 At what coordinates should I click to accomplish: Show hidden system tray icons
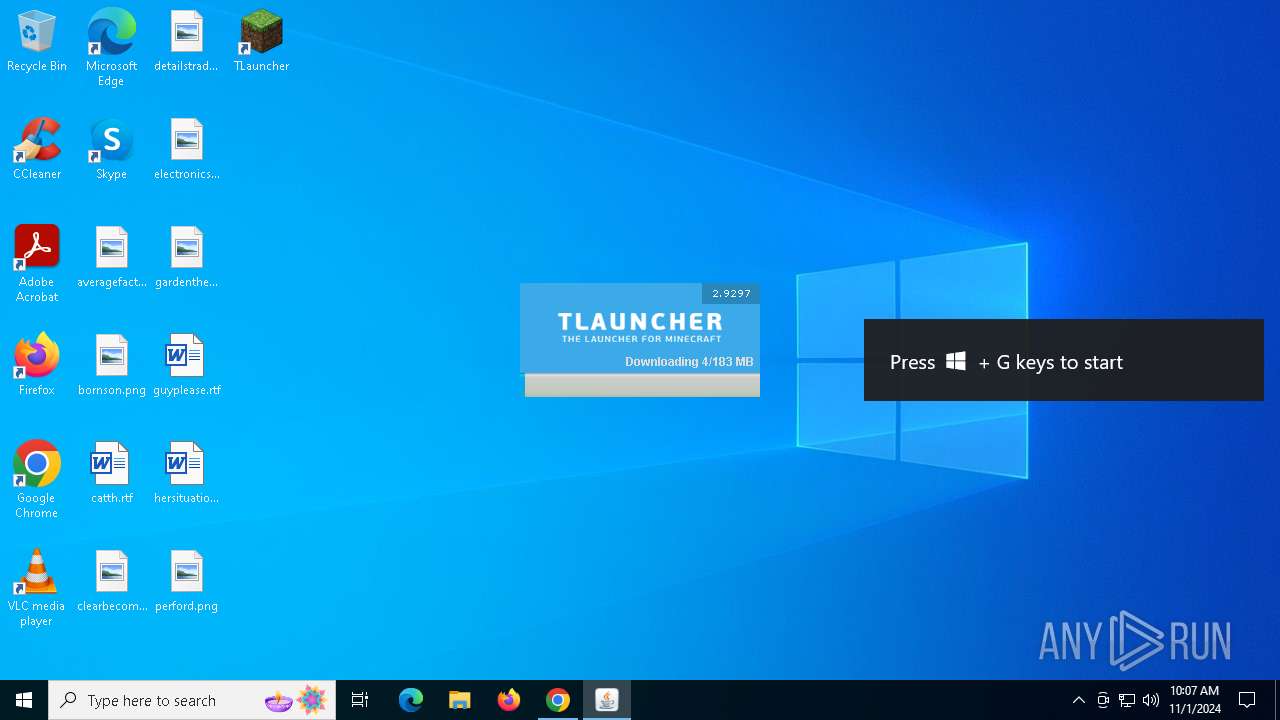pyautogui.click(x=1078, y=700)
